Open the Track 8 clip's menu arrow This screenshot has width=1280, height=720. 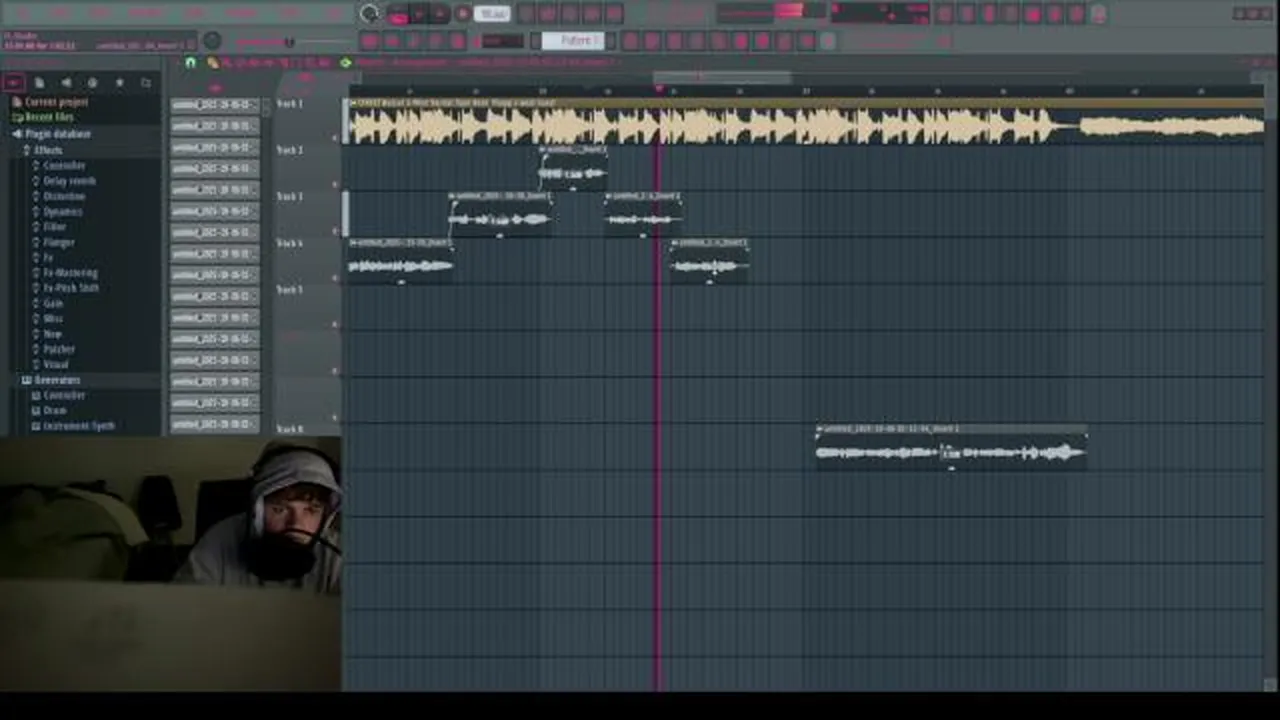[820, 429]
